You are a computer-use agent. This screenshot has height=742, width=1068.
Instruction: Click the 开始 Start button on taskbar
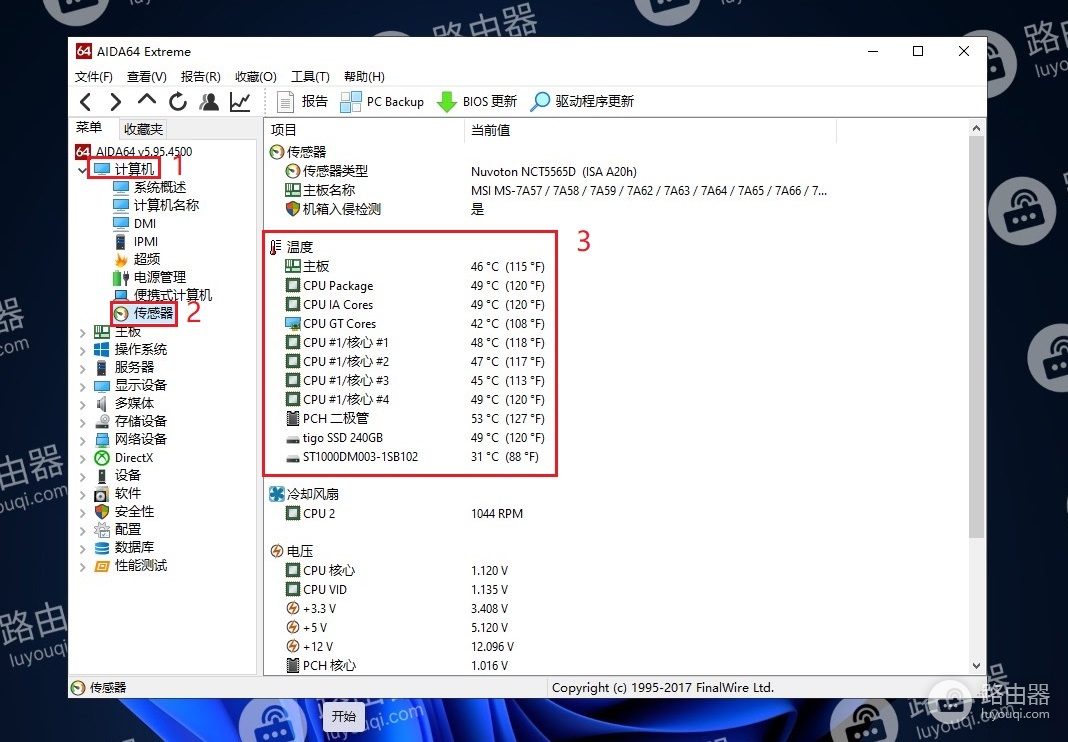(344, 716)
